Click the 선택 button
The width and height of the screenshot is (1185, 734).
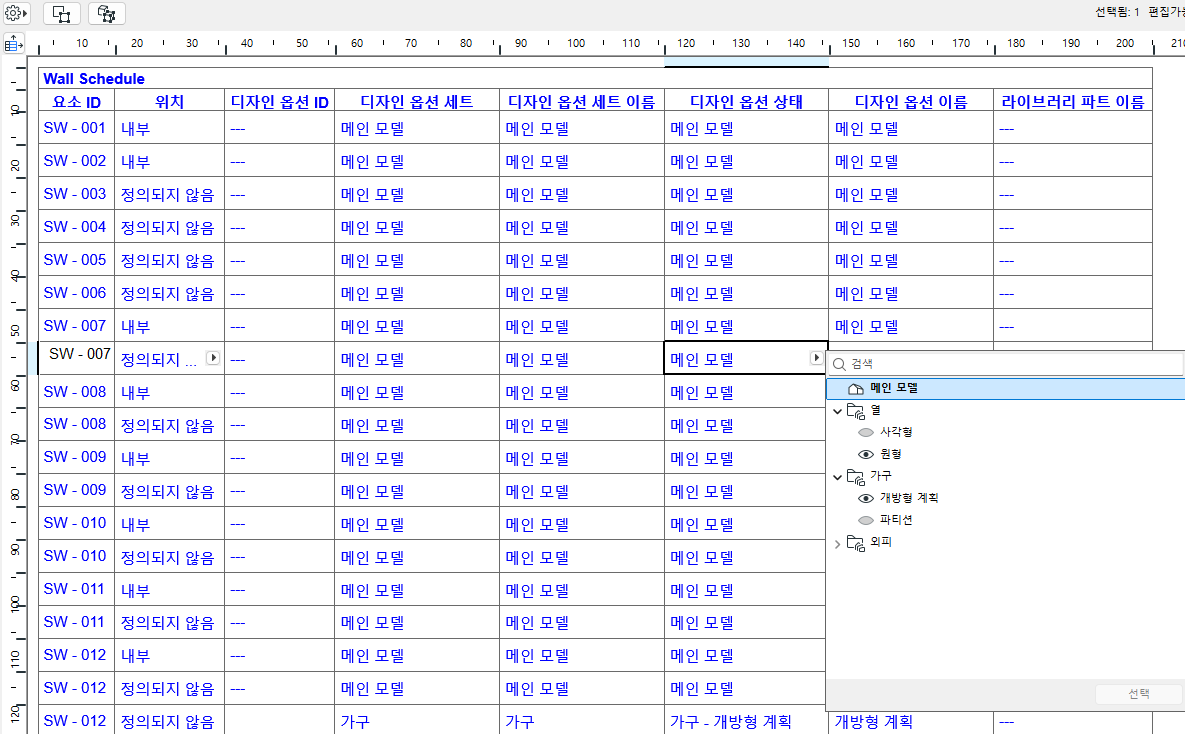tap(1138, 694)
